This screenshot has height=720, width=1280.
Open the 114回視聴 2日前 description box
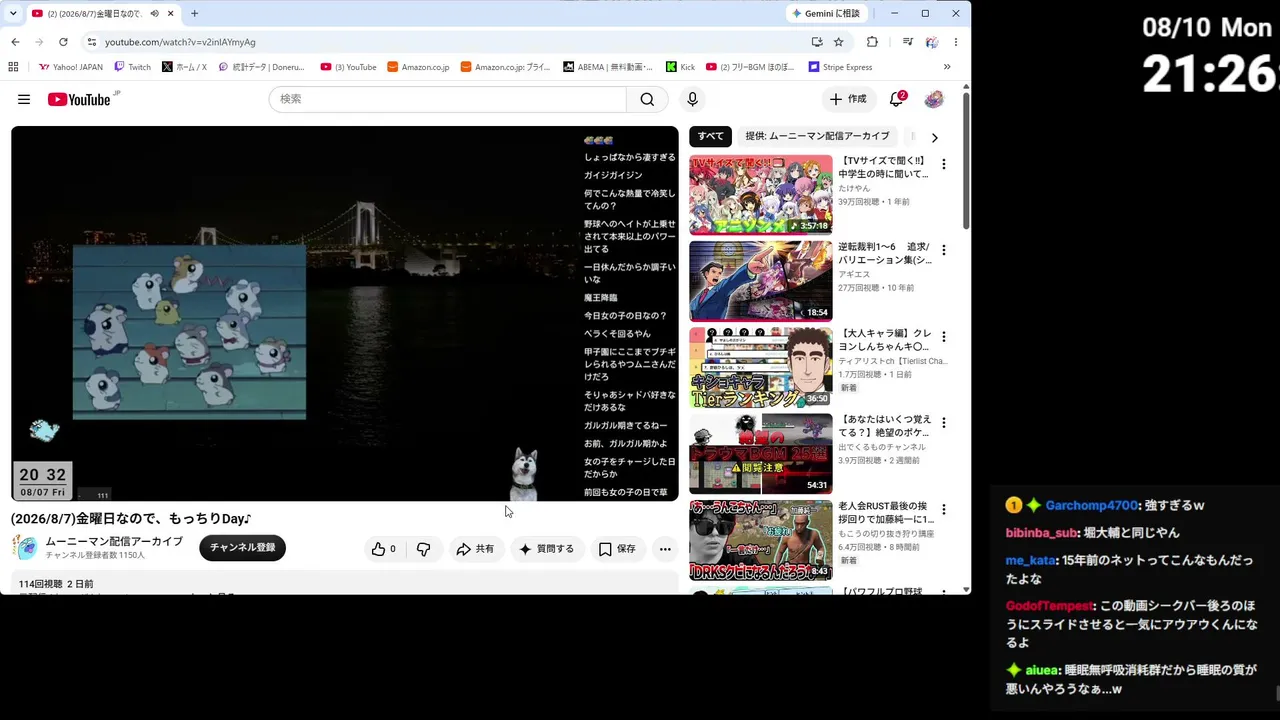click(x=345, y=584)
